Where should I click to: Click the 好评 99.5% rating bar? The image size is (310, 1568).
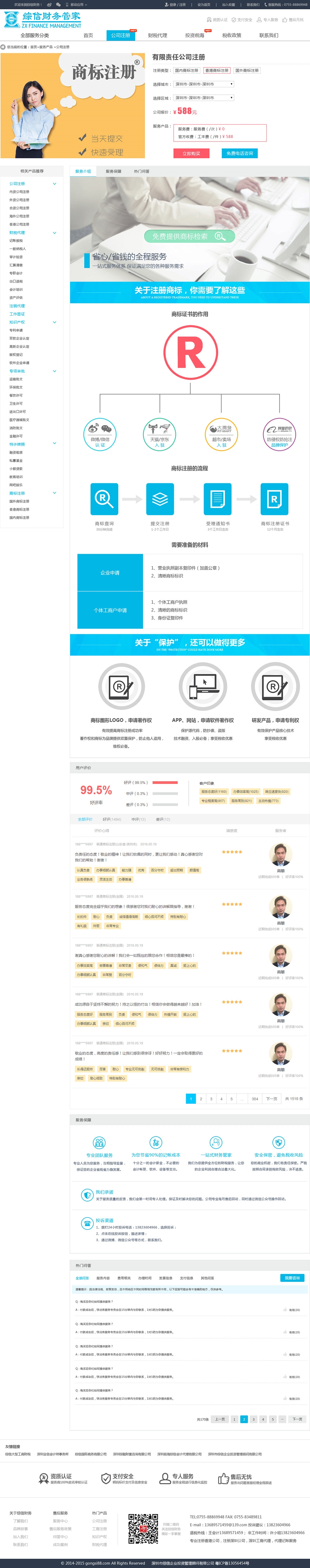(x=165, y=782)
